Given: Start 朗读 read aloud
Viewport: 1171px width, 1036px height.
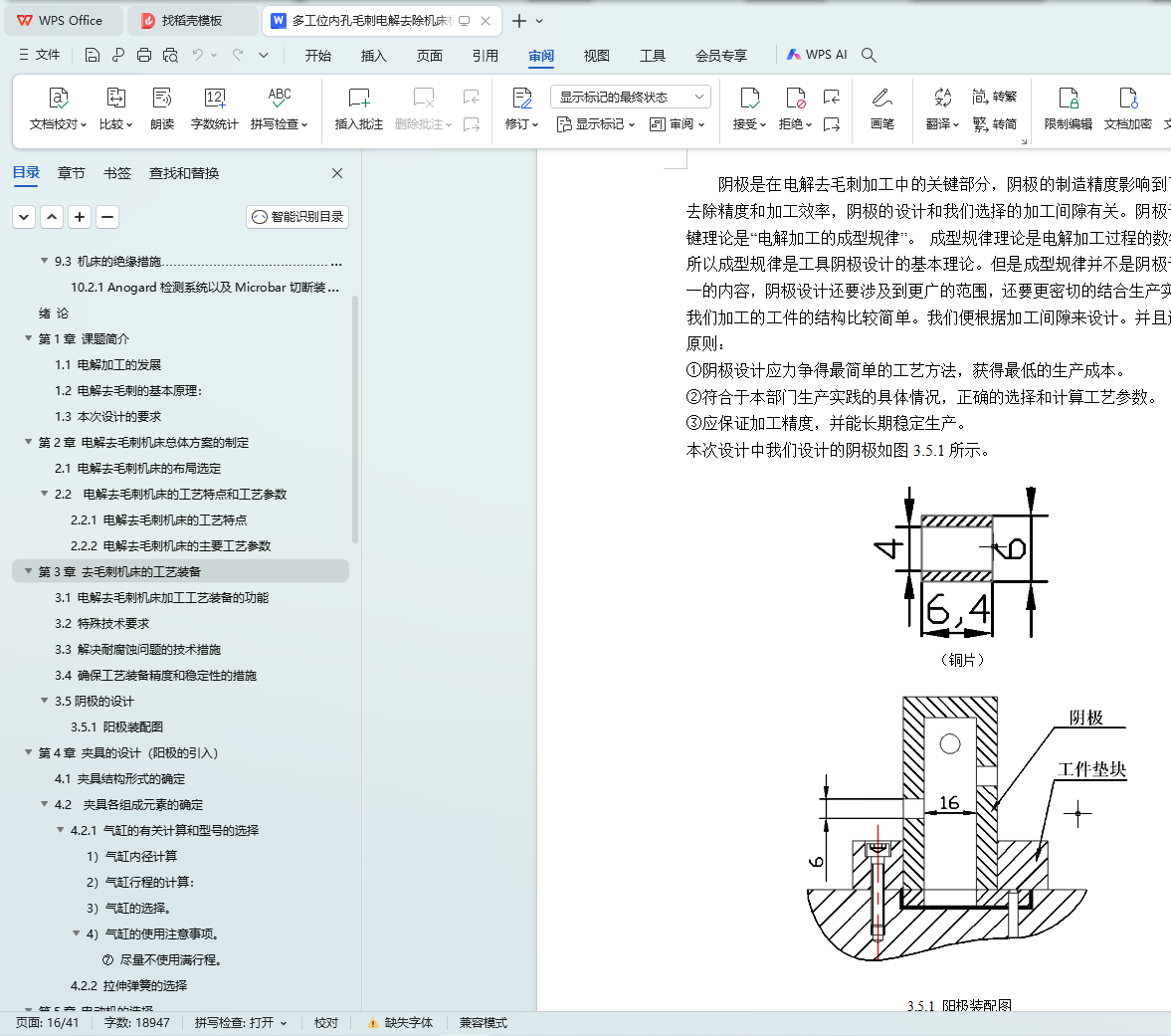Looking at the screenshot, I should coord(162,109).
